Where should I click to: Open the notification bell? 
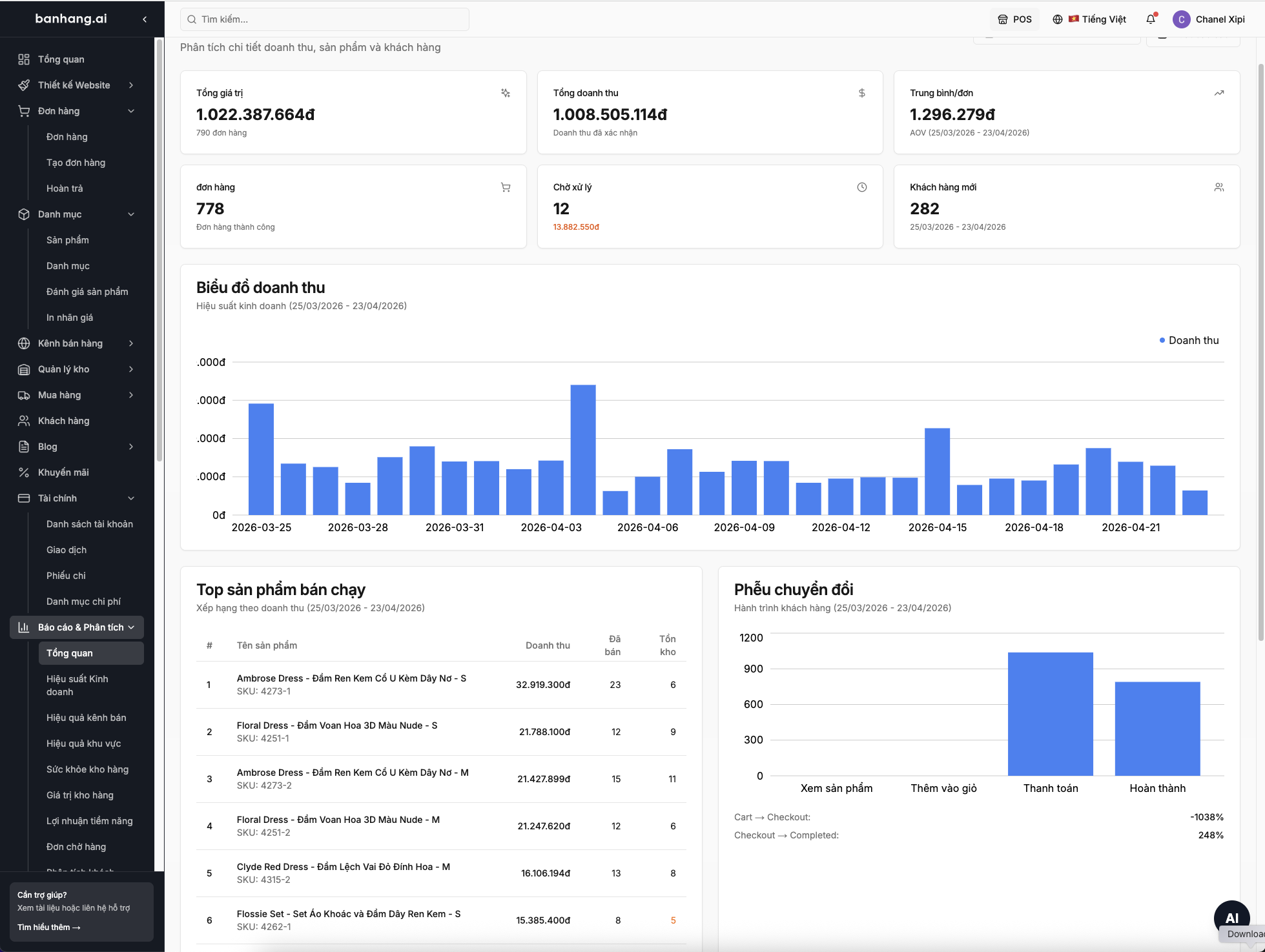pos(1151,19)
